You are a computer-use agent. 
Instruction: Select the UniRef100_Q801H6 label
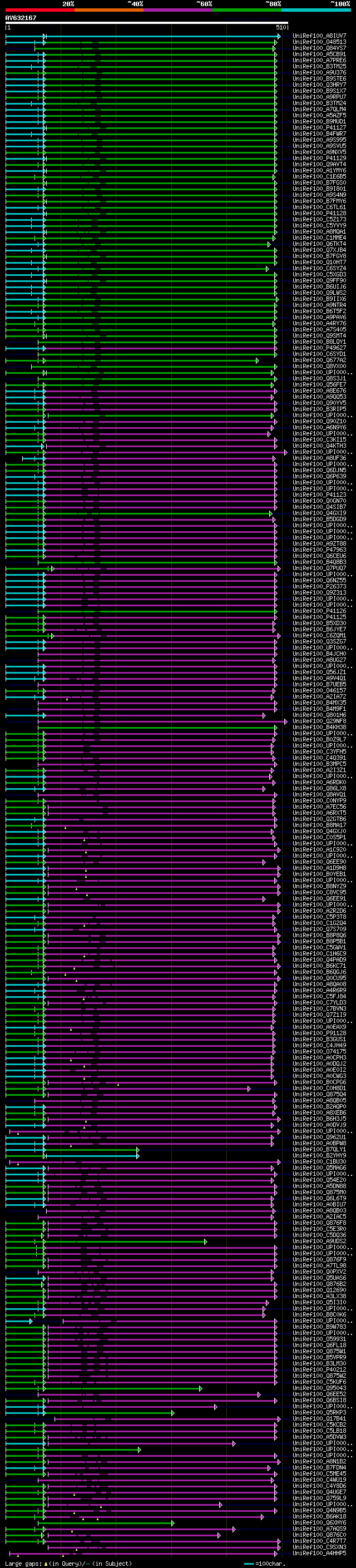pos(319,715)
